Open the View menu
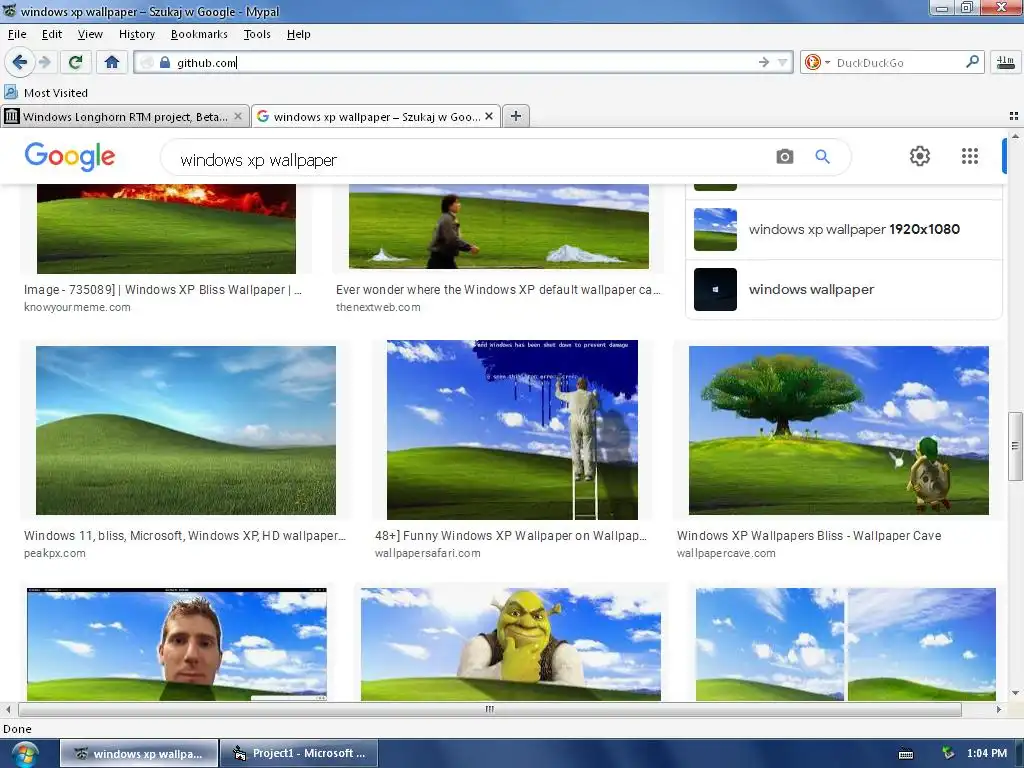Viewport: 1024px width, 768px height. [x=90, y=34]
